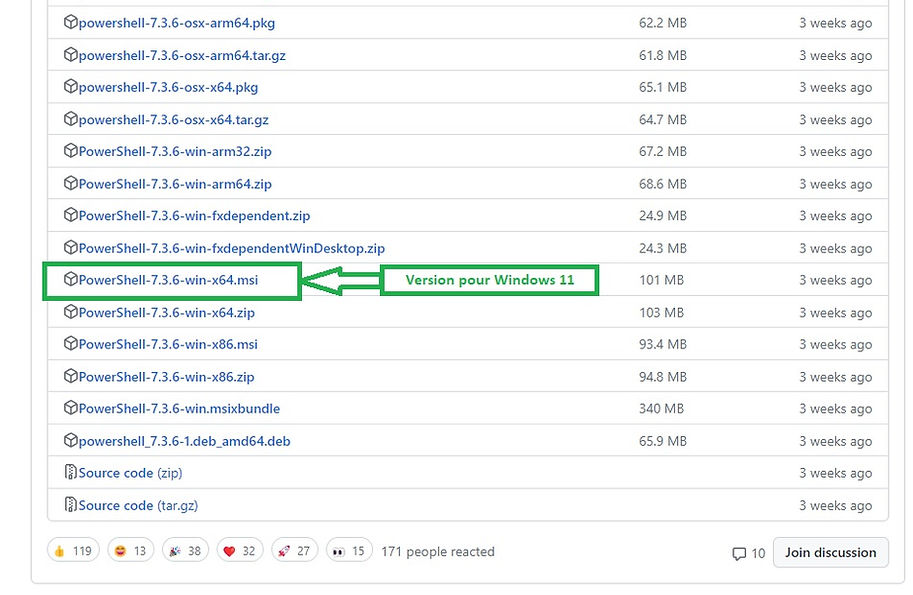Download PowerShell-7.3.6-win-fxdependent.zip
913x595 pixels.
pyautogui.click(x=194, y=217)
